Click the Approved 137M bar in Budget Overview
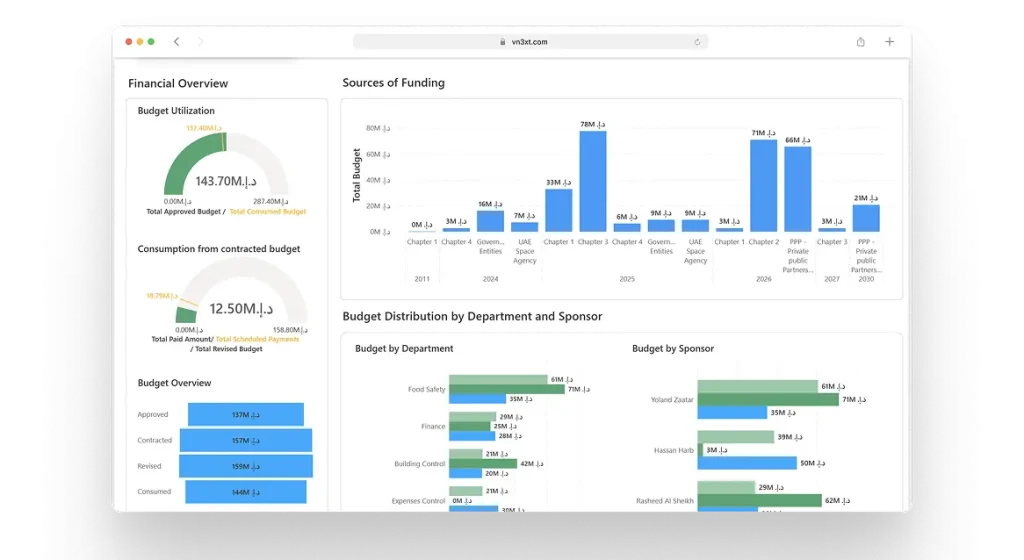 coord(245,414)
